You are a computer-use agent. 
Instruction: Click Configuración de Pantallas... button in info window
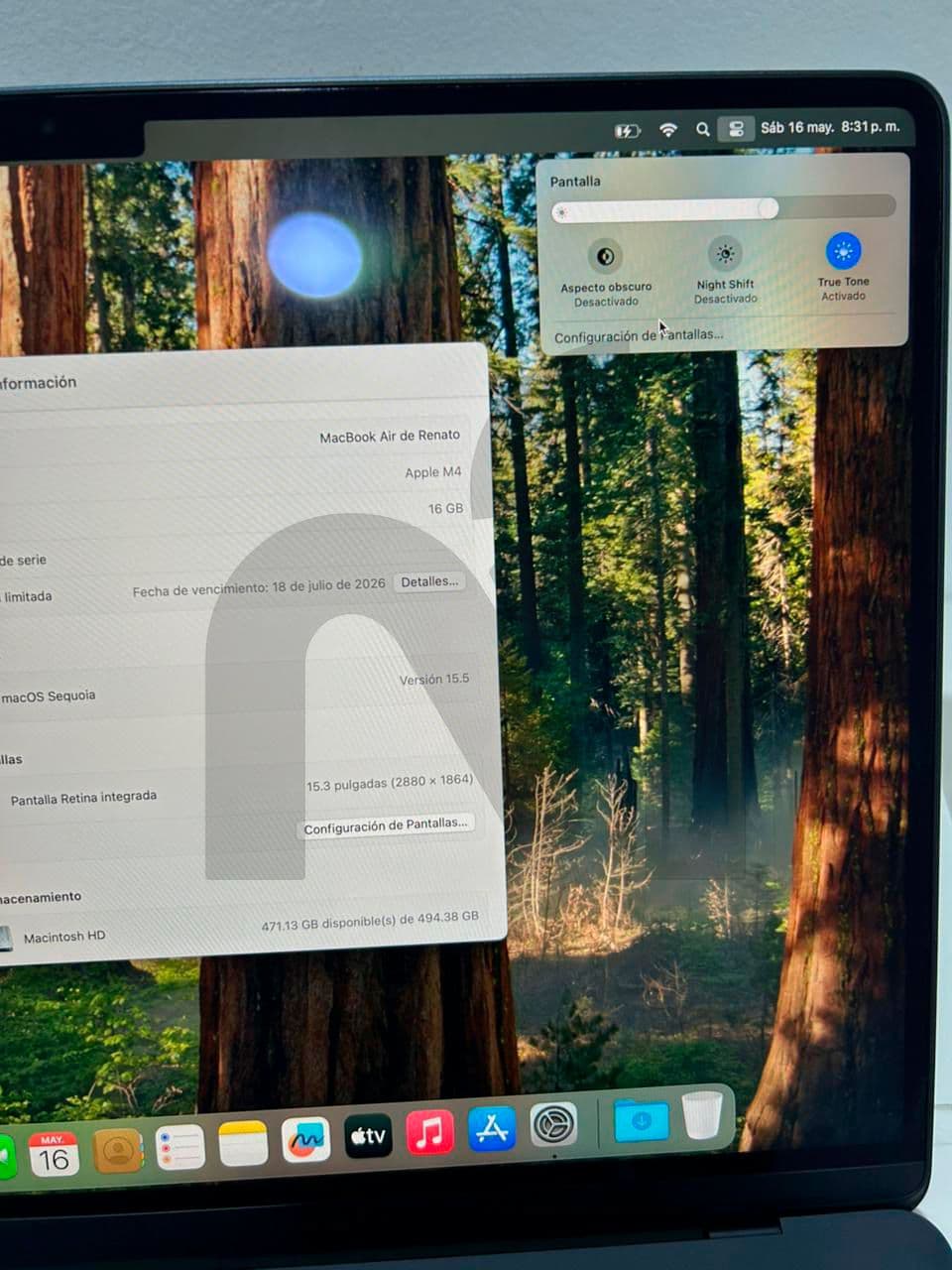(386, 825)
